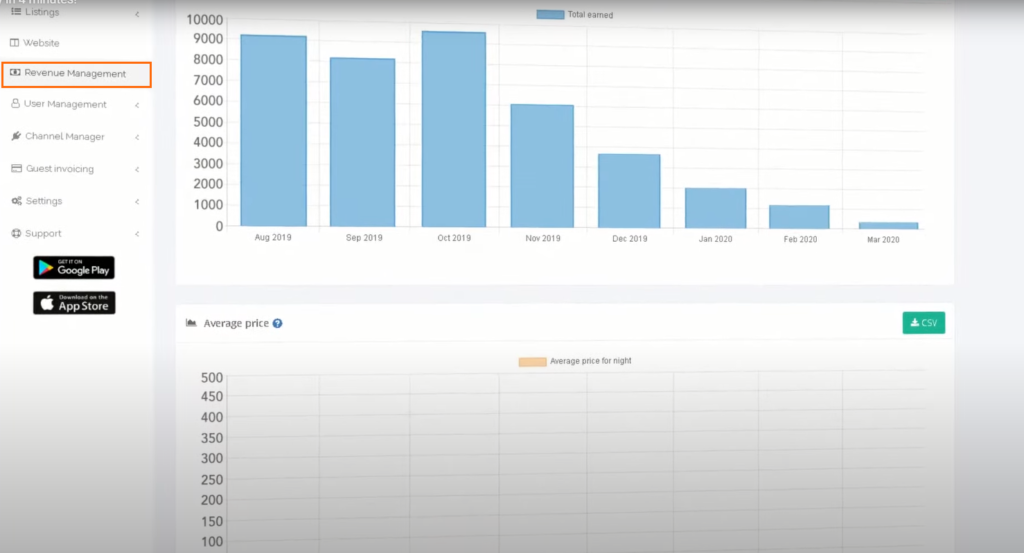Click the User Management person icon

[x=16, y=104]
